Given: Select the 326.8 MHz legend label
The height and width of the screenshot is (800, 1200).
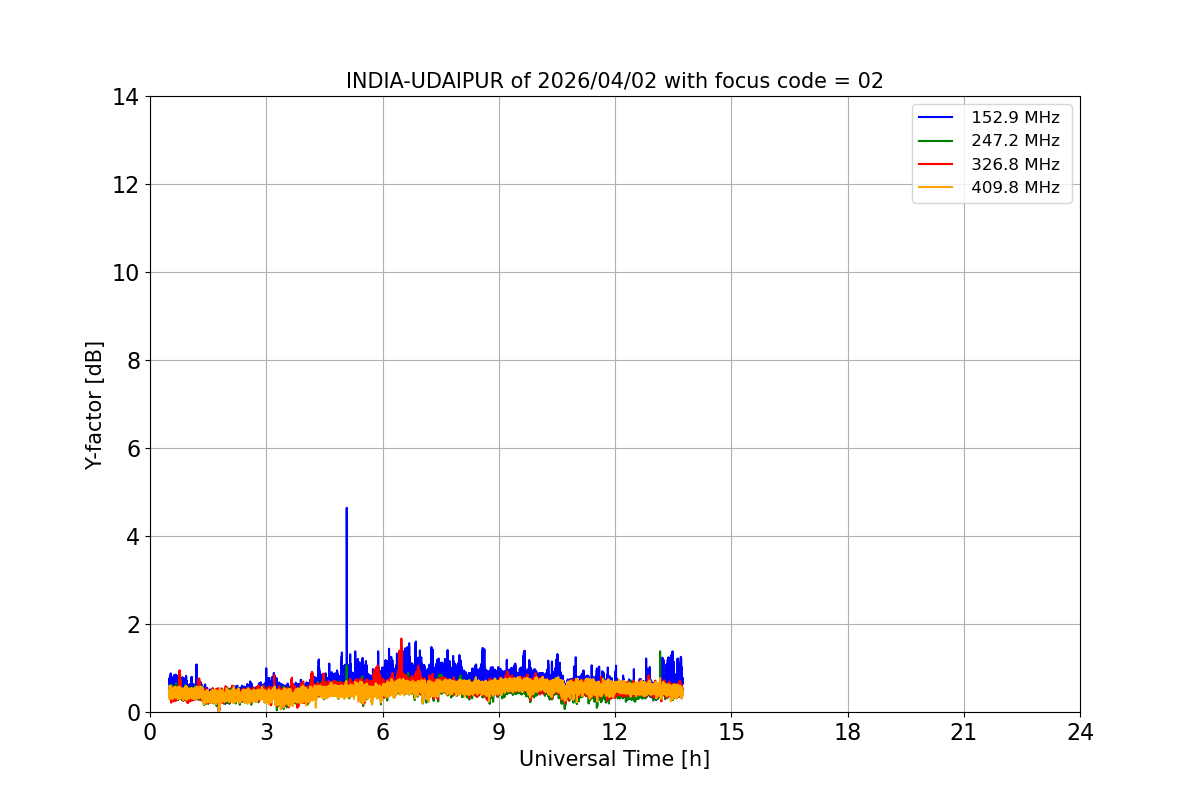Looking at the screenshot, I should click(x=1015, y=164).
